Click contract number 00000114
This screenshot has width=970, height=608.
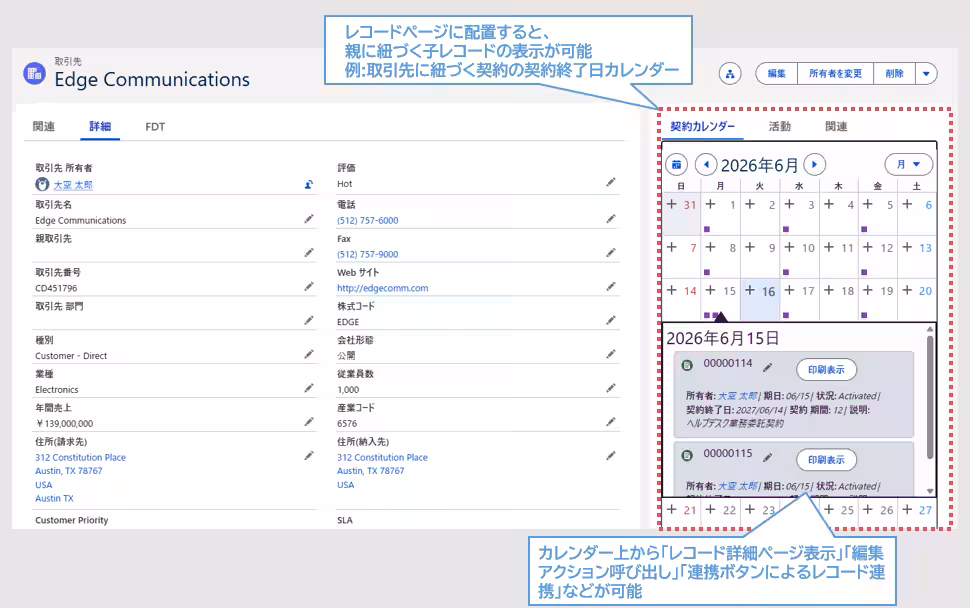(x=728, y=363)
